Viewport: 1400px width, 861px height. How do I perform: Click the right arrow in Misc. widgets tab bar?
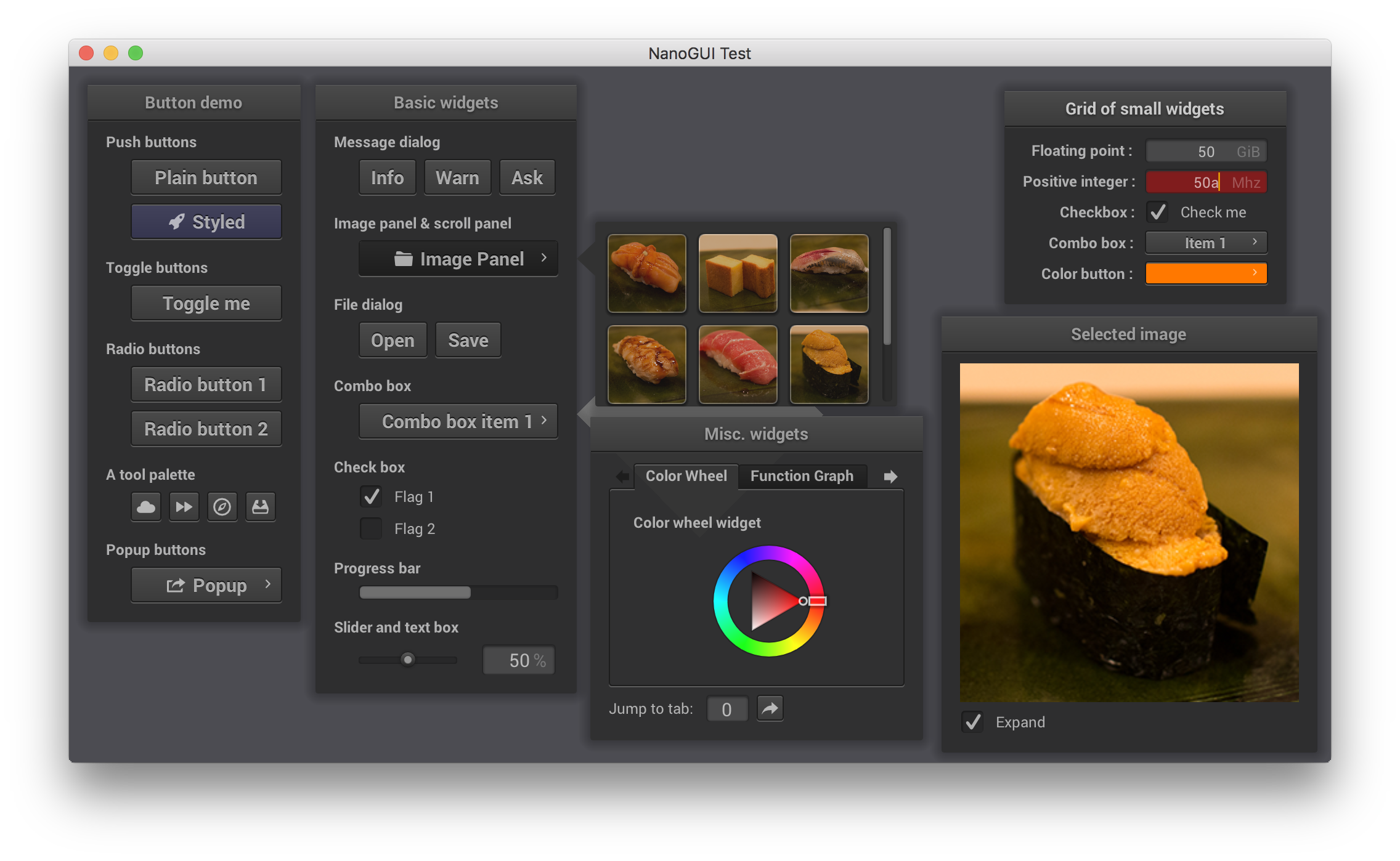890,475
